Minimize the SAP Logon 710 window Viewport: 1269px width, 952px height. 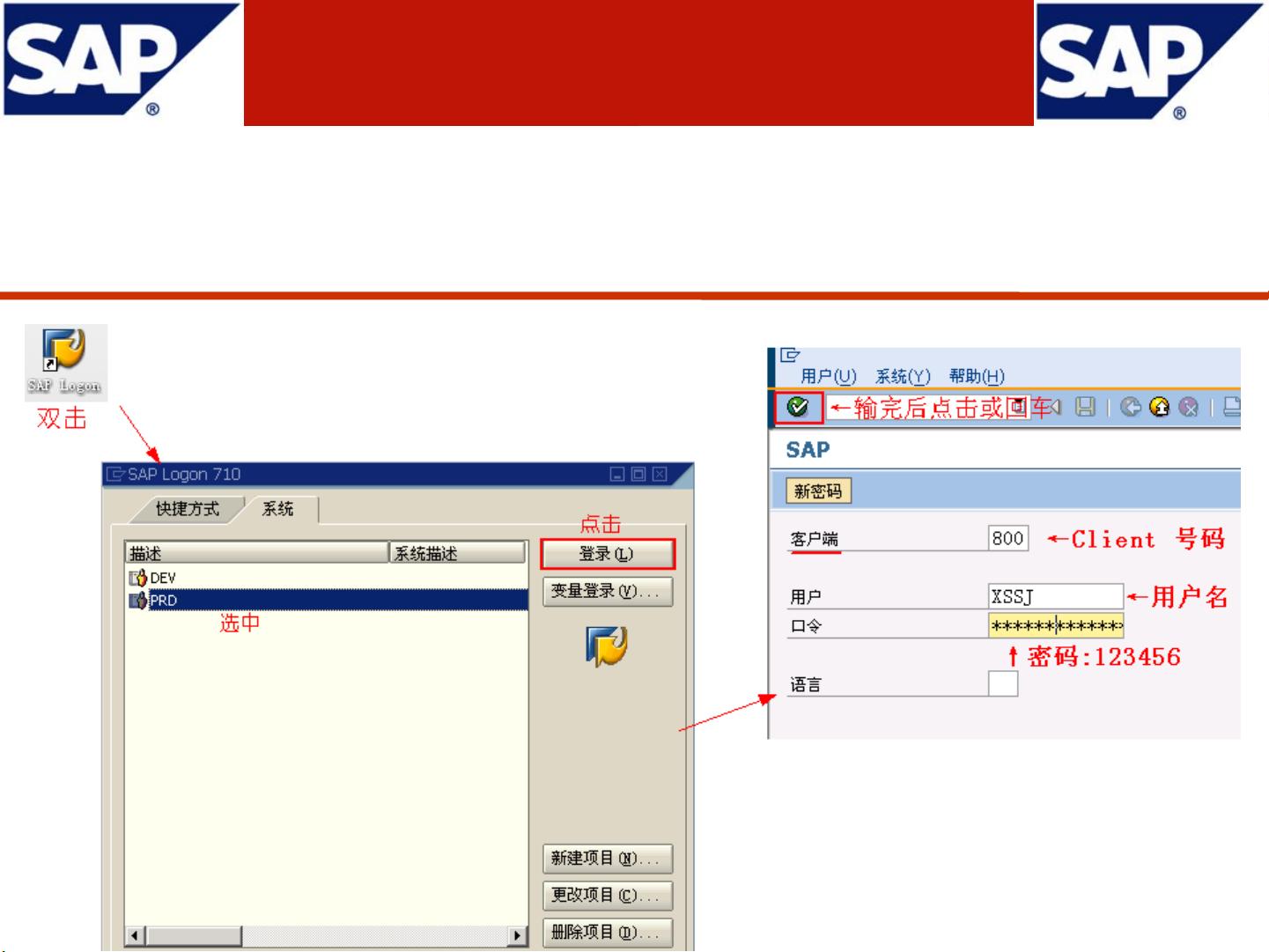pyautogui.click(x=617, y=475)
